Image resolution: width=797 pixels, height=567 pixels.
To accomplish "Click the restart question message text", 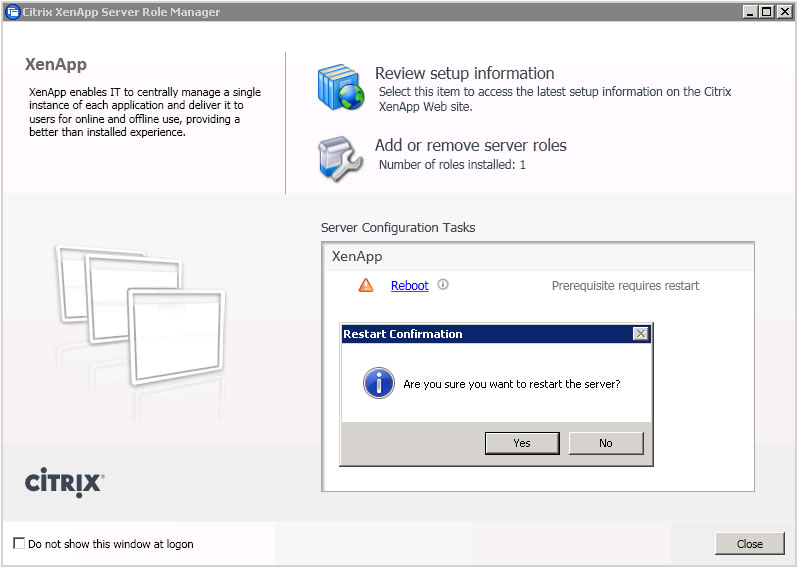I will [512, 384].
